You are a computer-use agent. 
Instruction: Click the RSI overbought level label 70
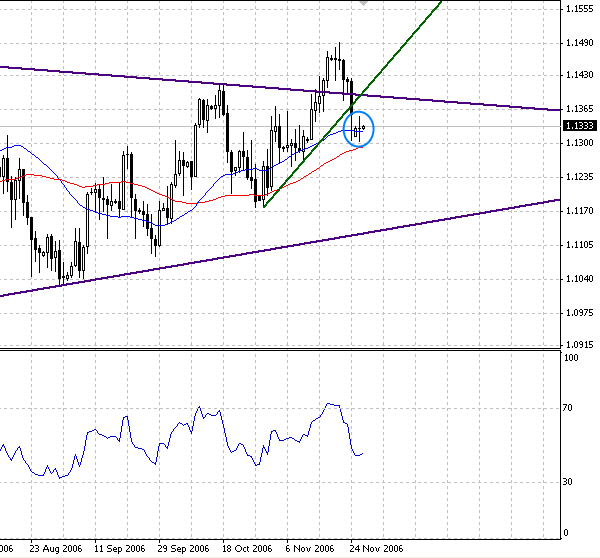click(568, 408)
